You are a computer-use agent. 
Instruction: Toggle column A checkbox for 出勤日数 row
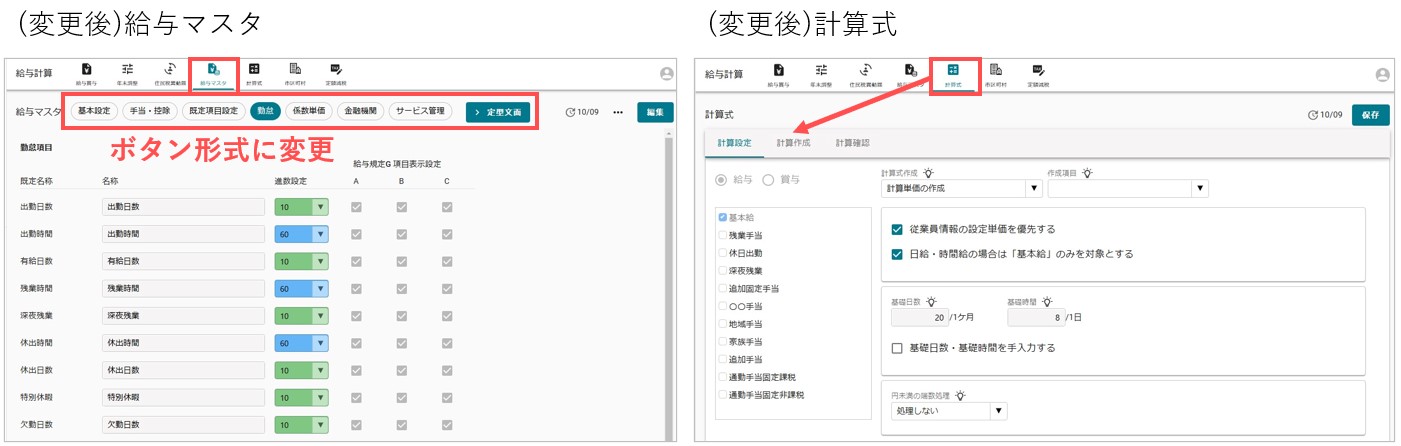click(356, 207)
